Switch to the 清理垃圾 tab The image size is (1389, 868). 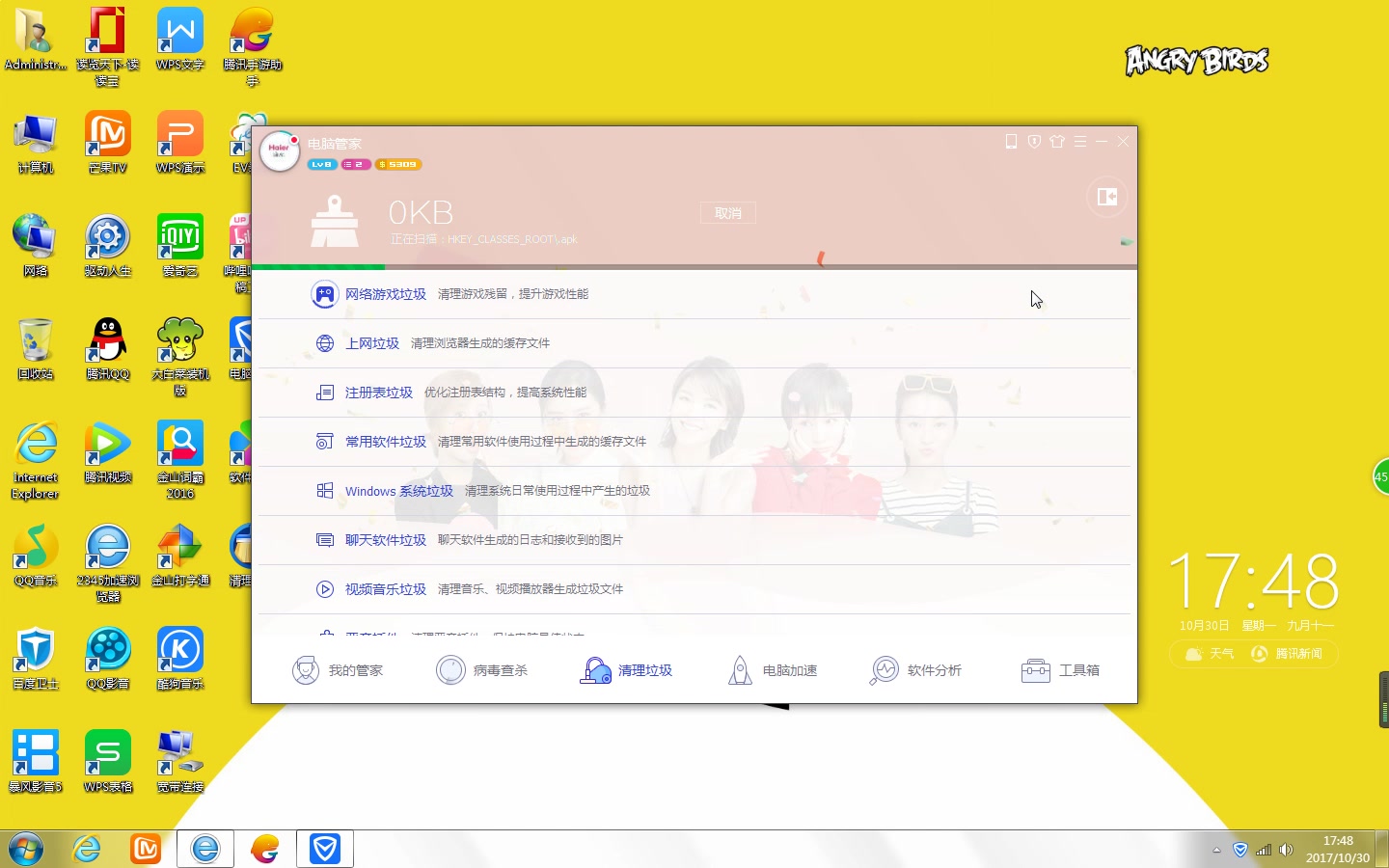point(626,670)
